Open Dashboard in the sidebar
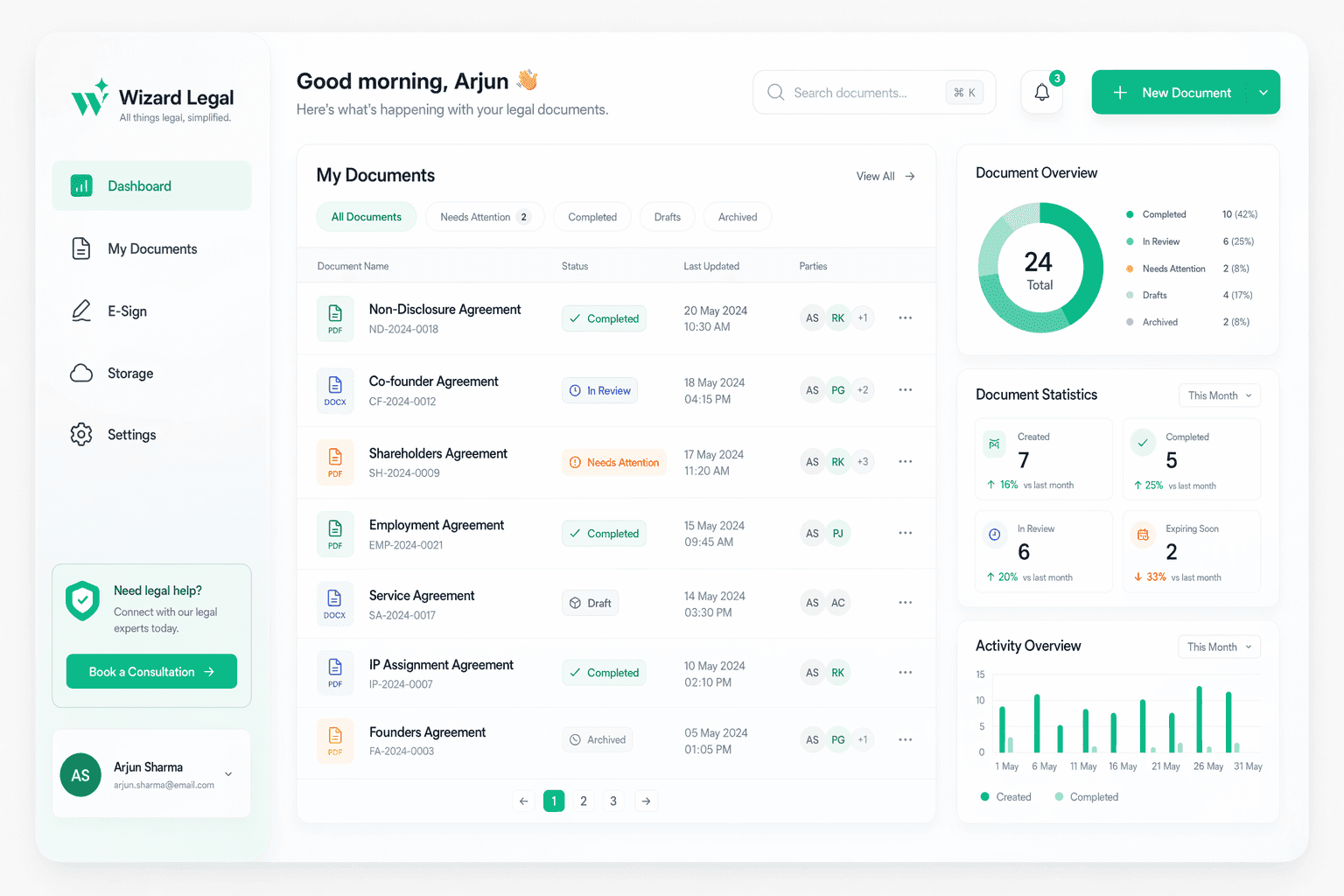This screenshot has width=1344, height=896. [151, 185]
